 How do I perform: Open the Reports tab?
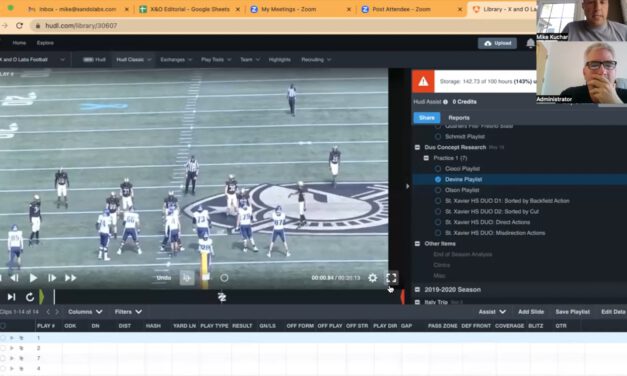coord(459,118)
